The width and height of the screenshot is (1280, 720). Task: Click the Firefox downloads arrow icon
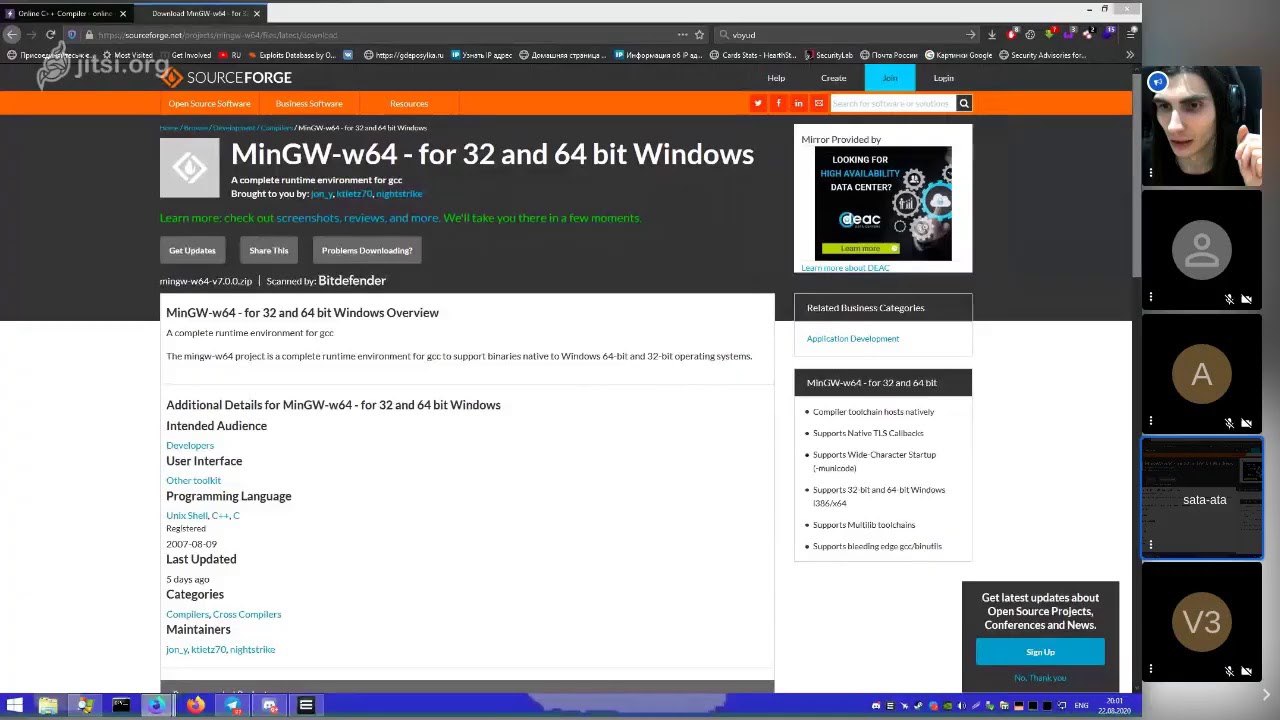[992, 35]
